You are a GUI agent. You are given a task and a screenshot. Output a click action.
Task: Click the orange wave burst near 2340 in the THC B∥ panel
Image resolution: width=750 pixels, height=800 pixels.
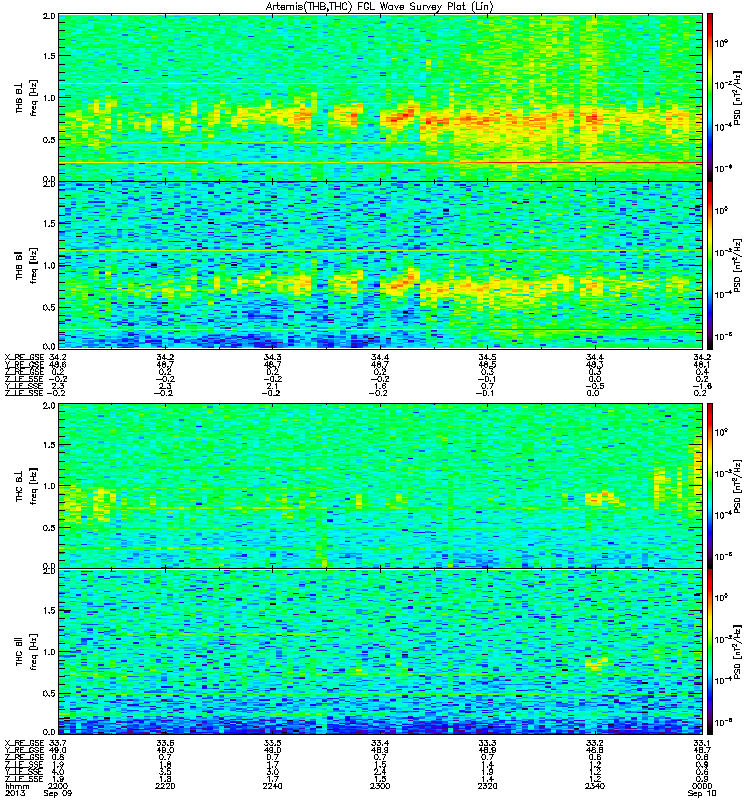597,663
